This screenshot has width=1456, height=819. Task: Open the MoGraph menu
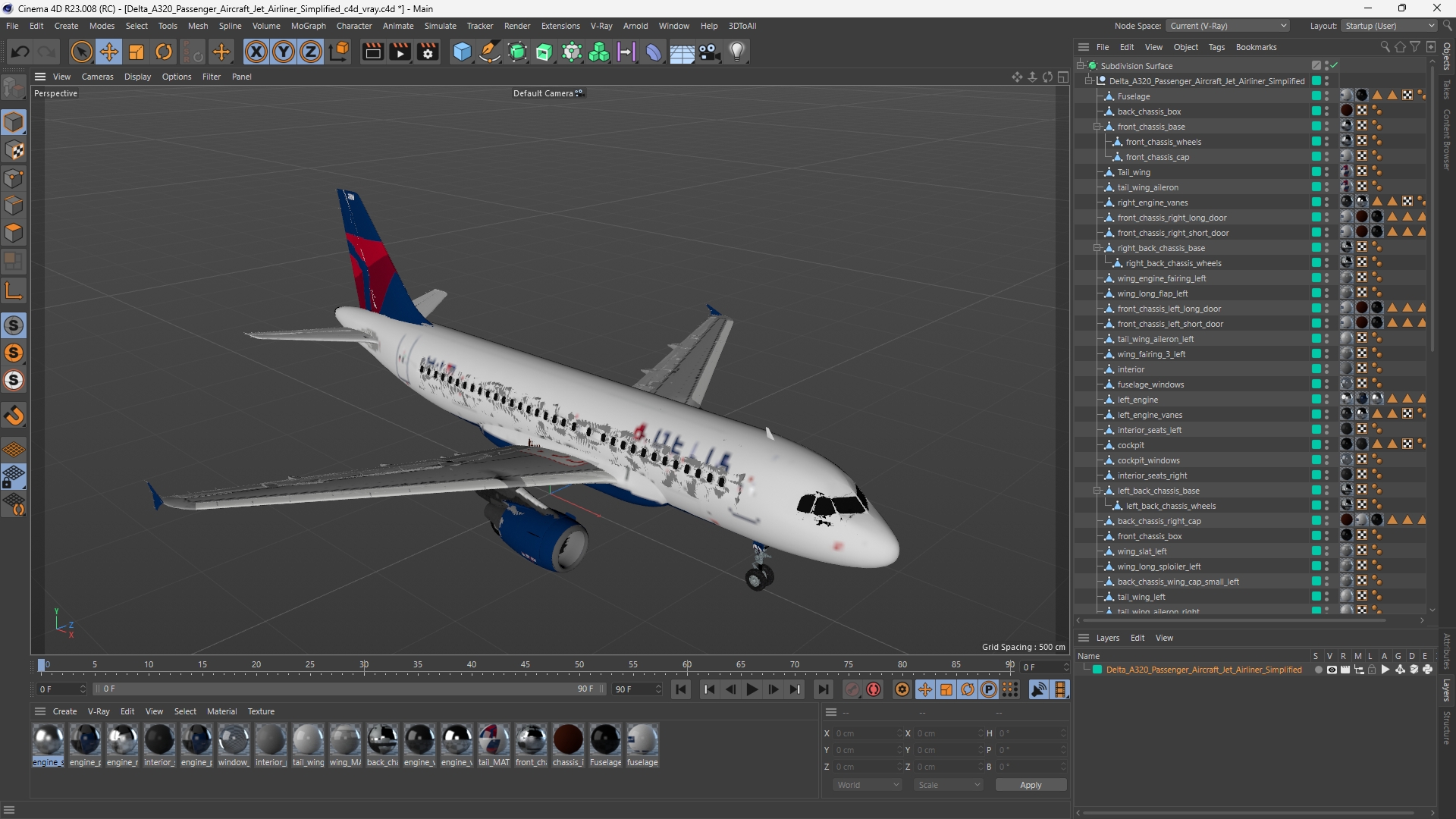[x=308, y=26]
